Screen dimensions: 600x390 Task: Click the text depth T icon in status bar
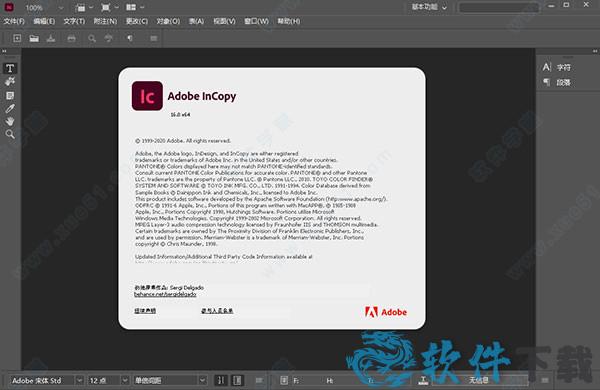(423, 380)
